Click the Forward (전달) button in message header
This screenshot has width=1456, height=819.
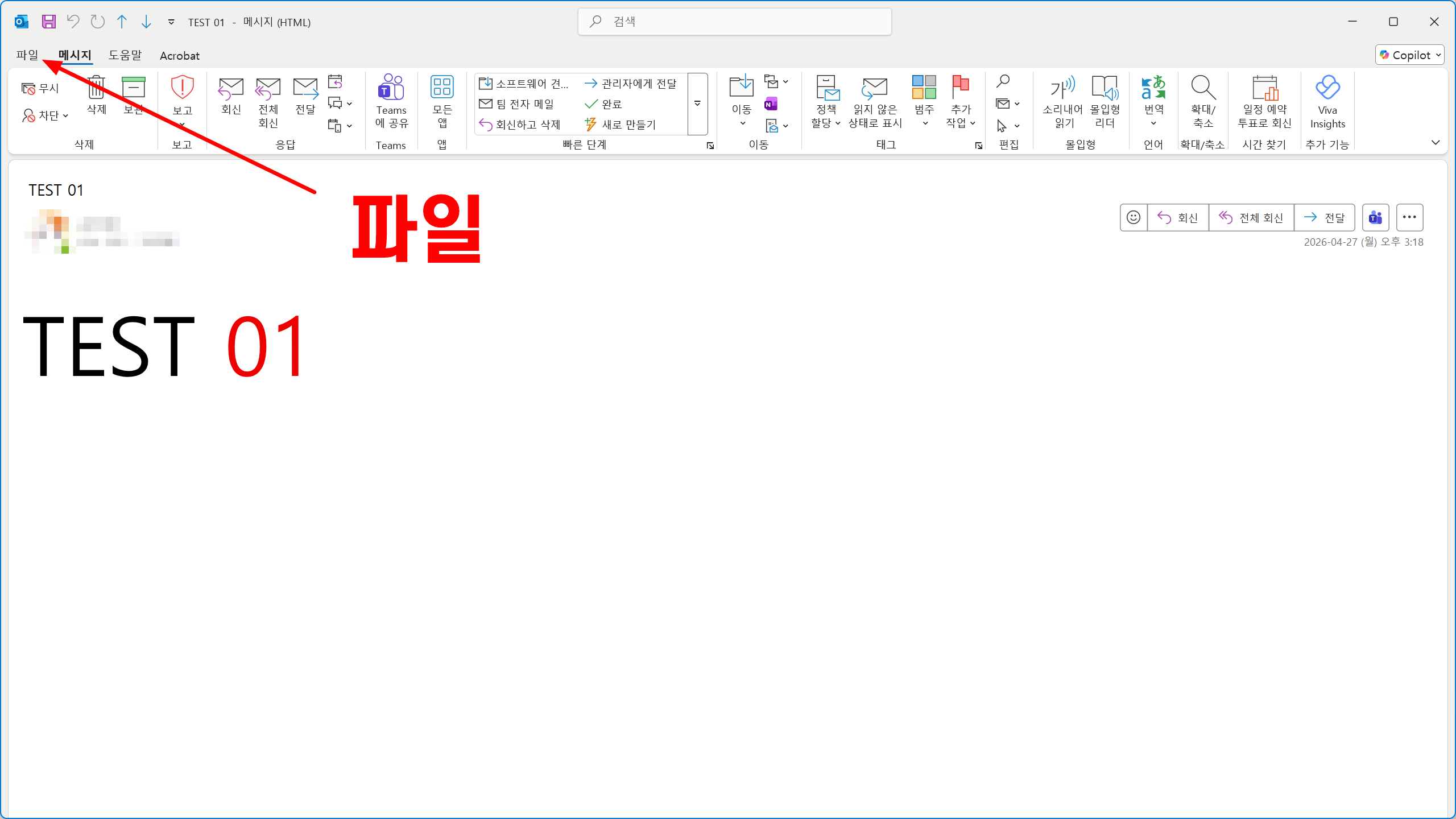click(1324, 218)
